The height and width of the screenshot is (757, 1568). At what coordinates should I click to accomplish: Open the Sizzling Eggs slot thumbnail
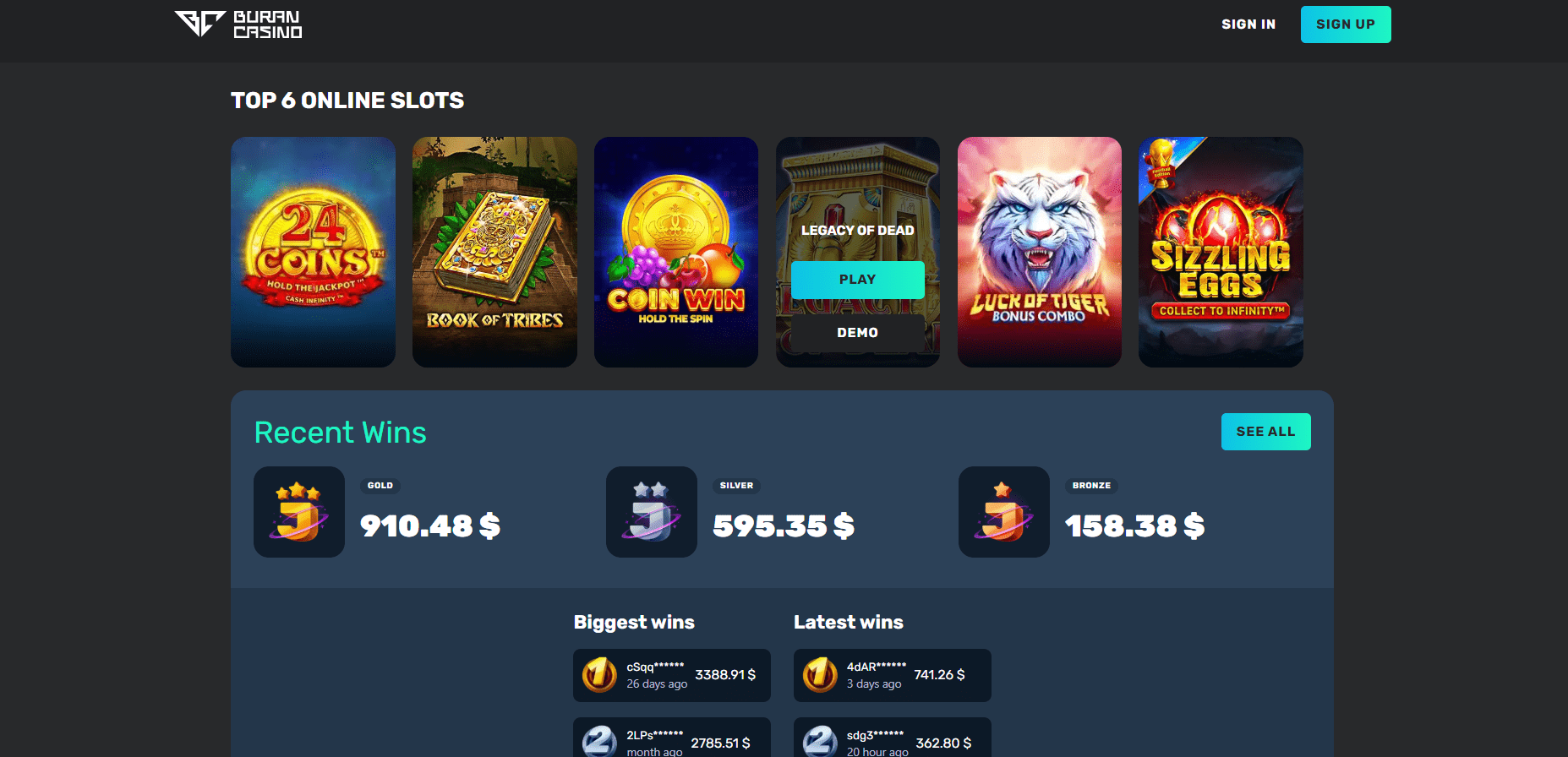pos(1221,252)
